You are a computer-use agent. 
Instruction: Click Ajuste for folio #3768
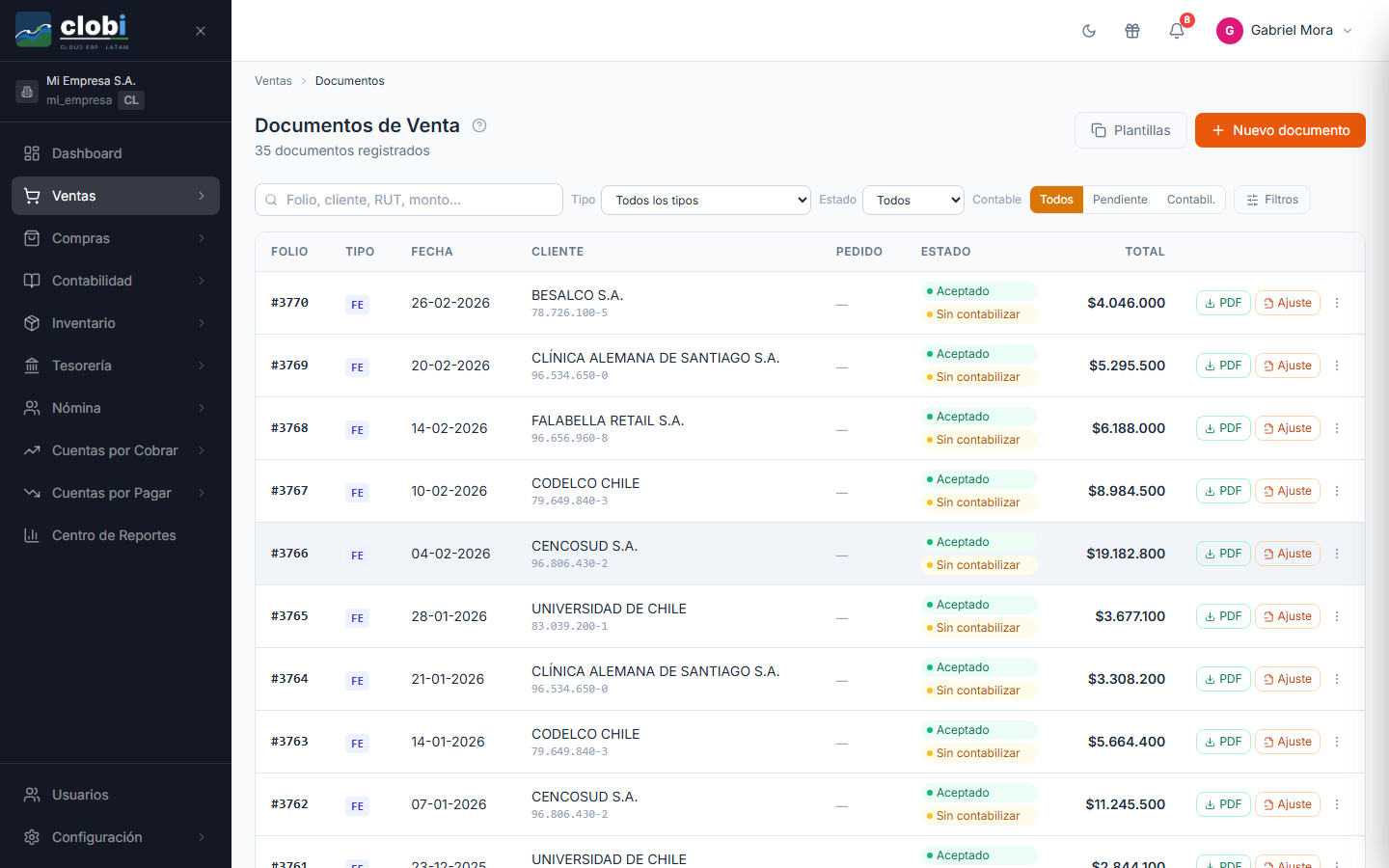tap(1288, 428)
